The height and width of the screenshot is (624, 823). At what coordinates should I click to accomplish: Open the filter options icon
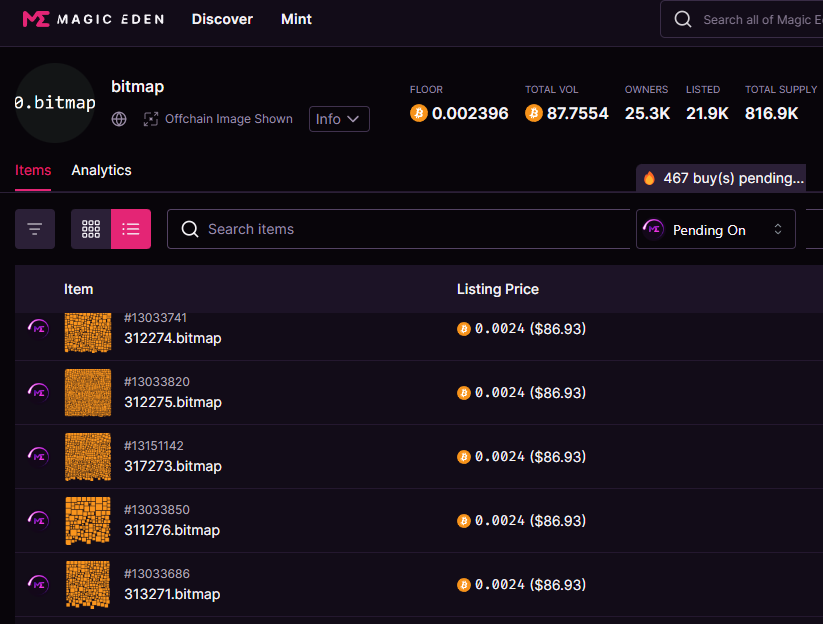tap(35, 229)
